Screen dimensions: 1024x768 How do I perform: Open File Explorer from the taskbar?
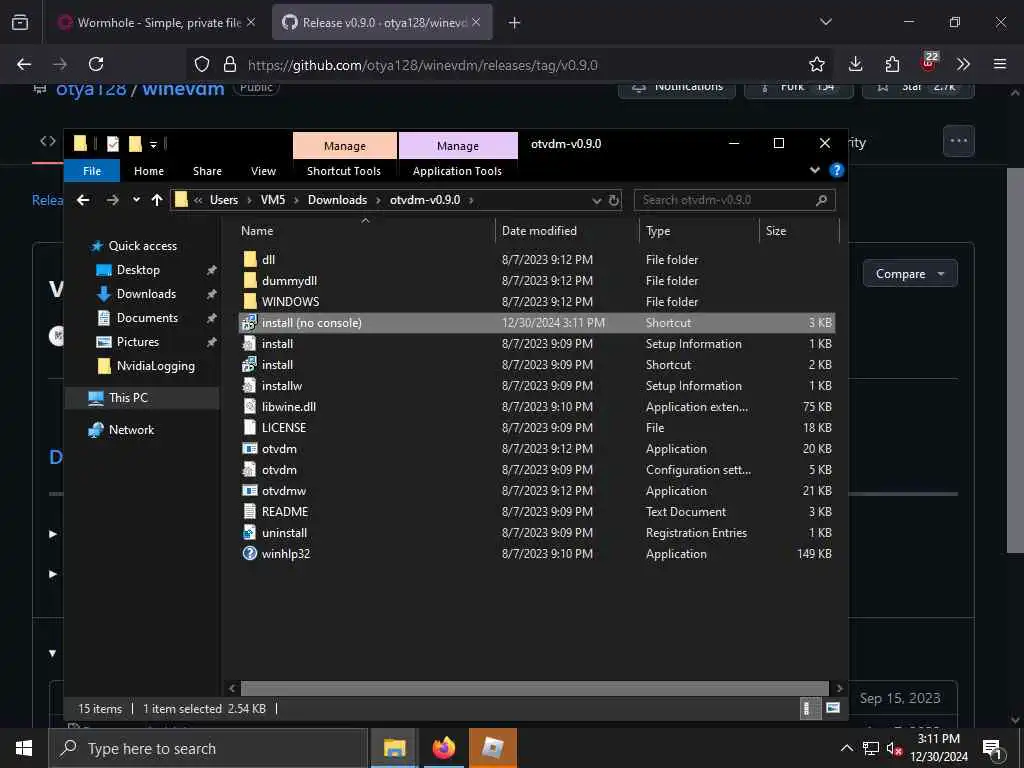(x=394, y=748)
